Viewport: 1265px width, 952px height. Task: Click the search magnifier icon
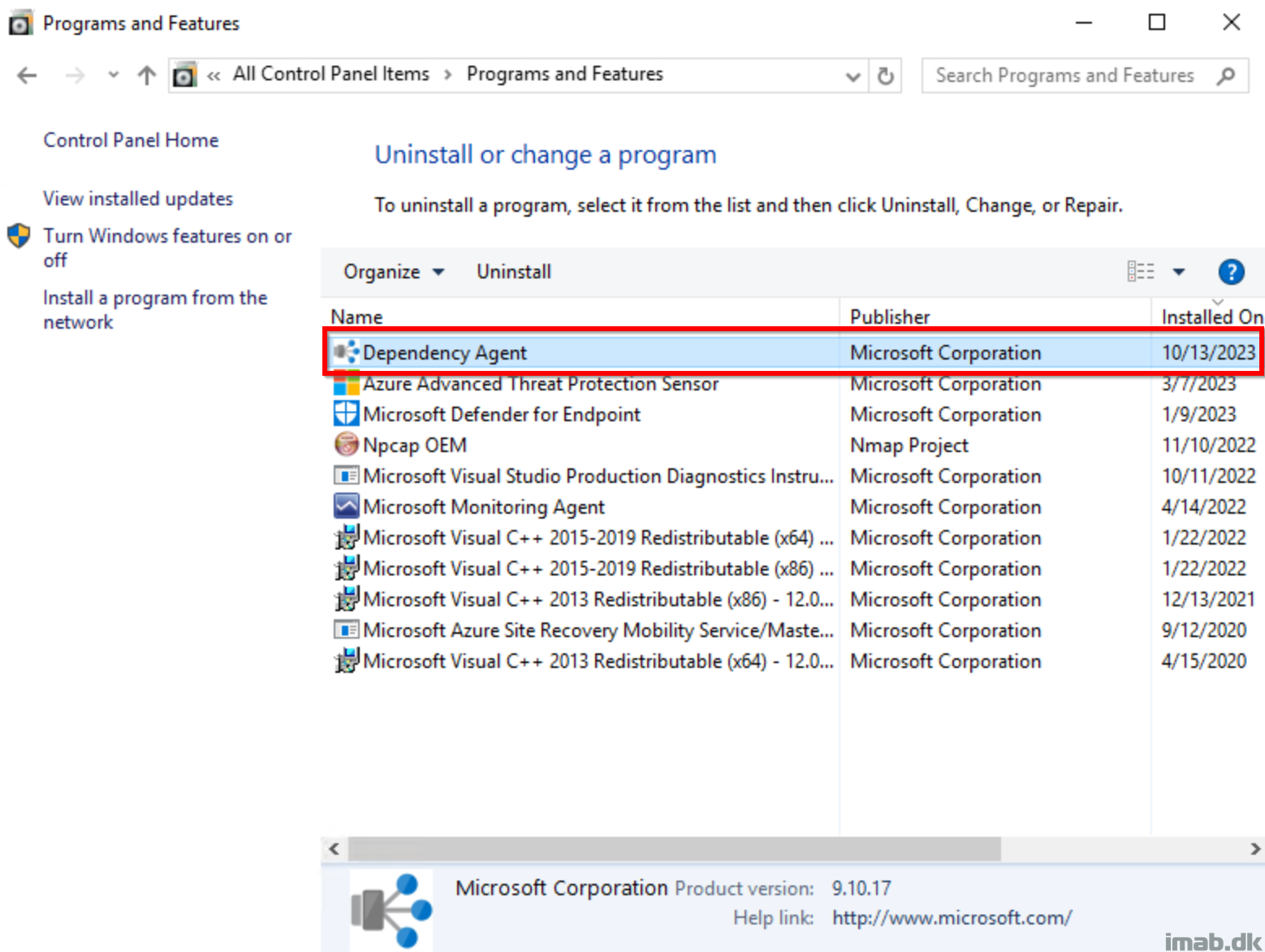tap(1226, 75)
